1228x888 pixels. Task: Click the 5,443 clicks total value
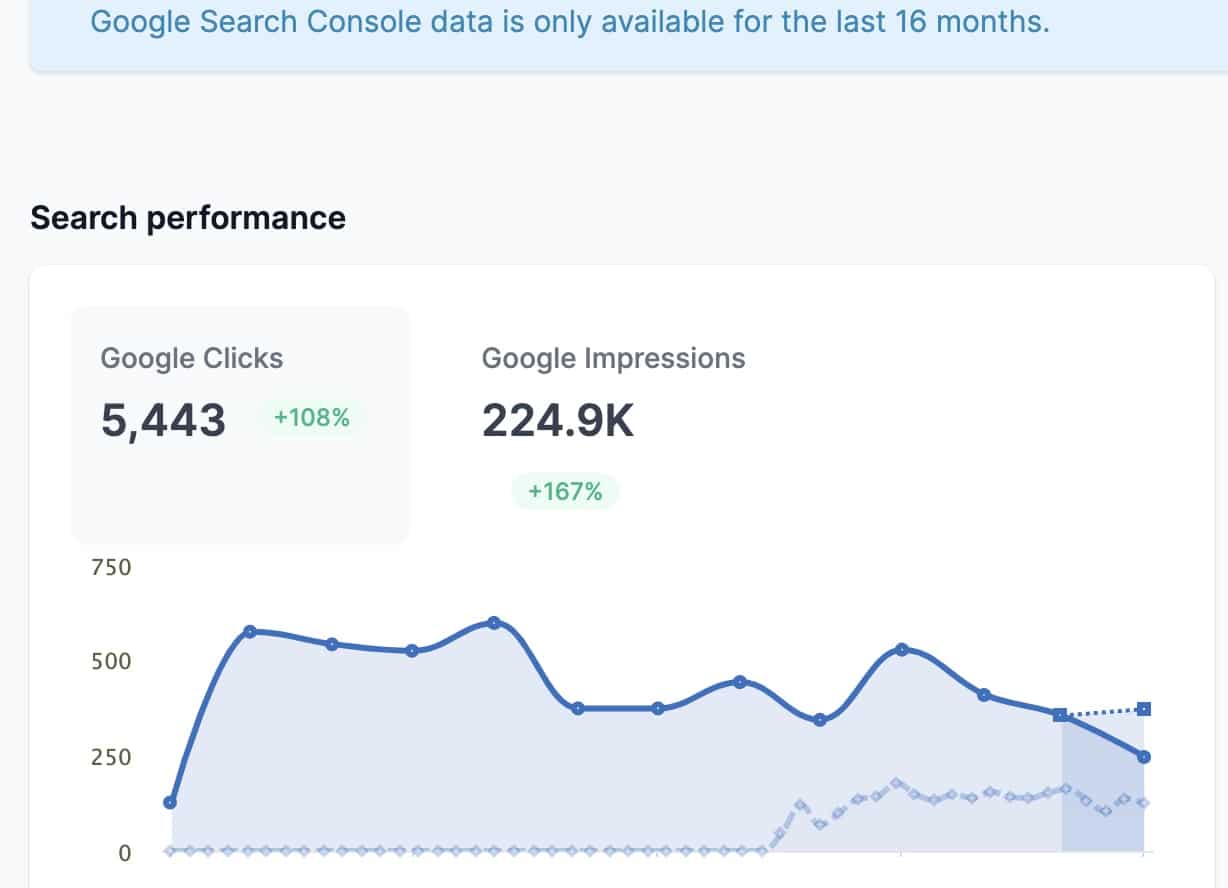click(x=163, y=420)
